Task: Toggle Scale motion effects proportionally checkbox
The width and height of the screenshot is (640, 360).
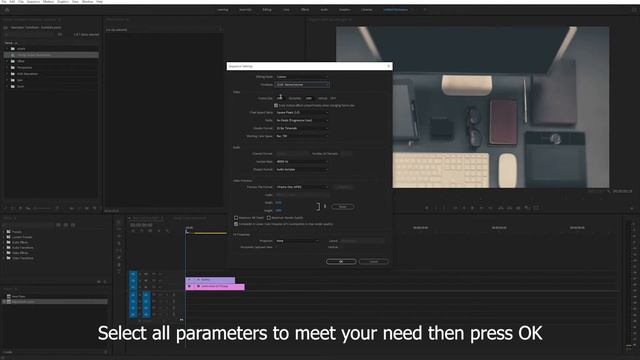Action: [276, 105]
